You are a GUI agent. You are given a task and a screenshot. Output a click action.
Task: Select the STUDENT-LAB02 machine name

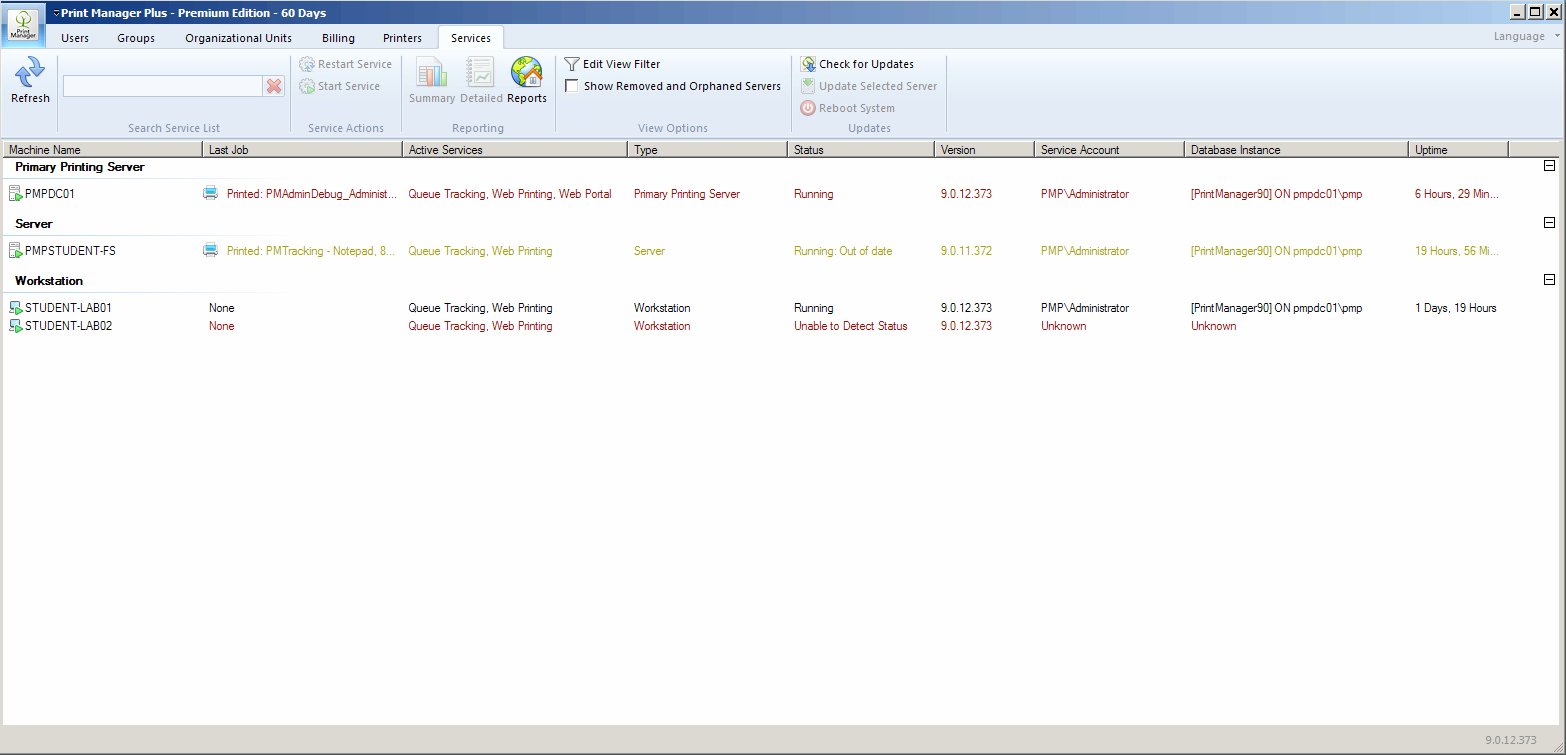click(x=68, y=326)
